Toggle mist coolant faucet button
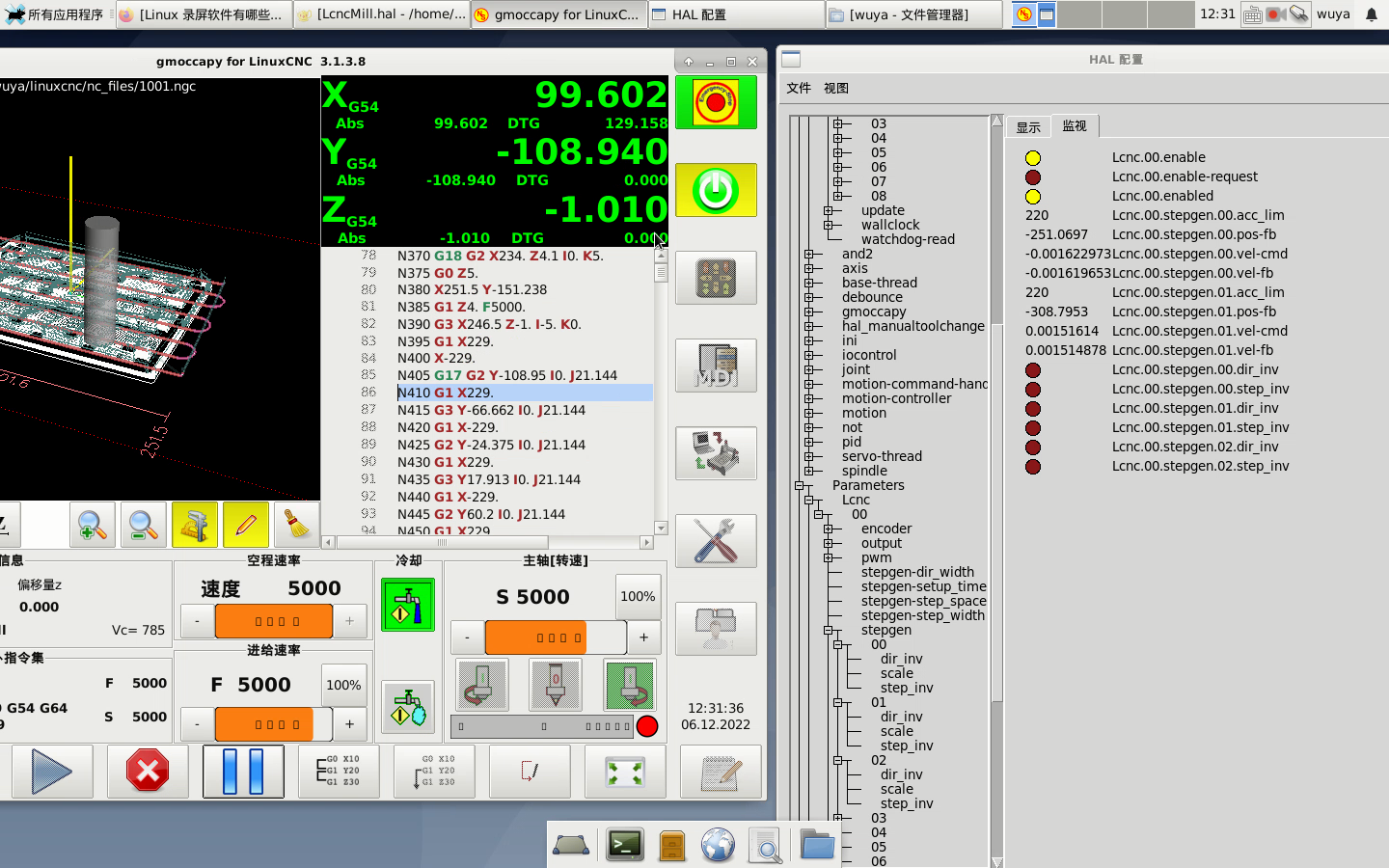The height and width of the screenshot is (868, 1389). 408,707
